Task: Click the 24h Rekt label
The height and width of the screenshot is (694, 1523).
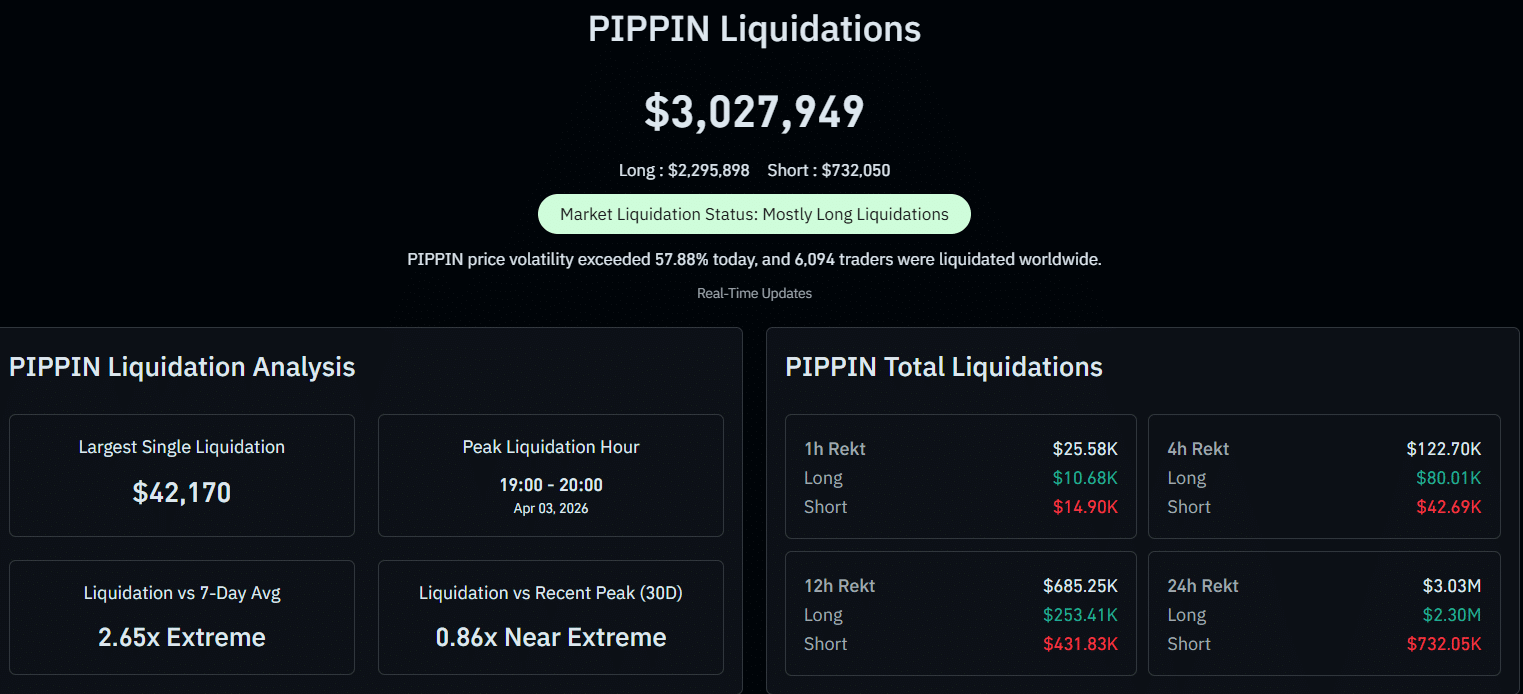Action: pyautogui.click(x=1203, y=586)
